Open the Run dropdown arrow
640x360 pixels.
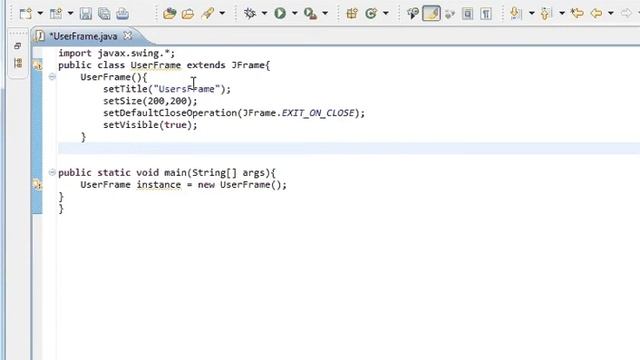294,13
